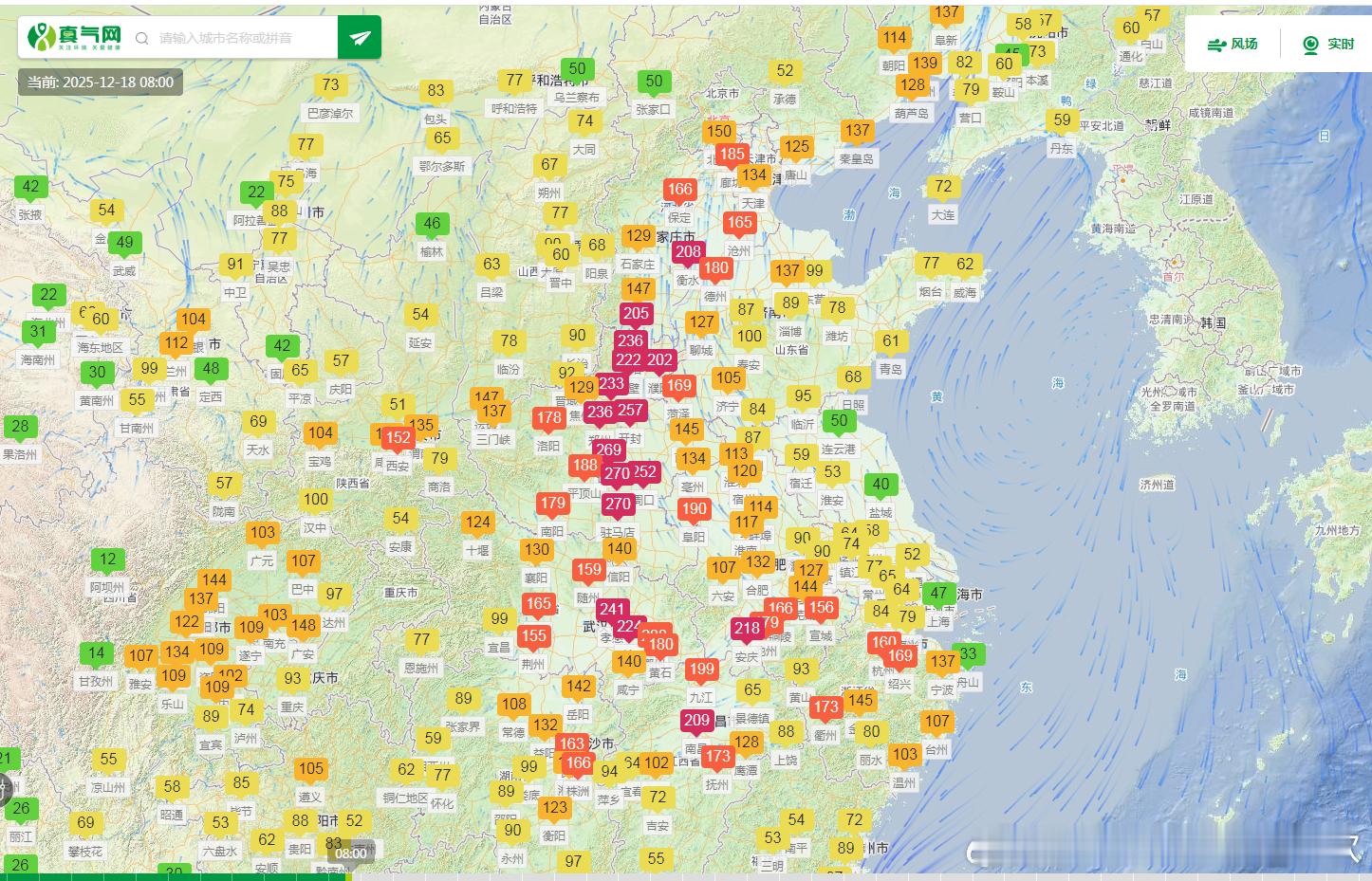
Task: Select the 127 AQI marker above 聊城
Action: pos(701,323)
